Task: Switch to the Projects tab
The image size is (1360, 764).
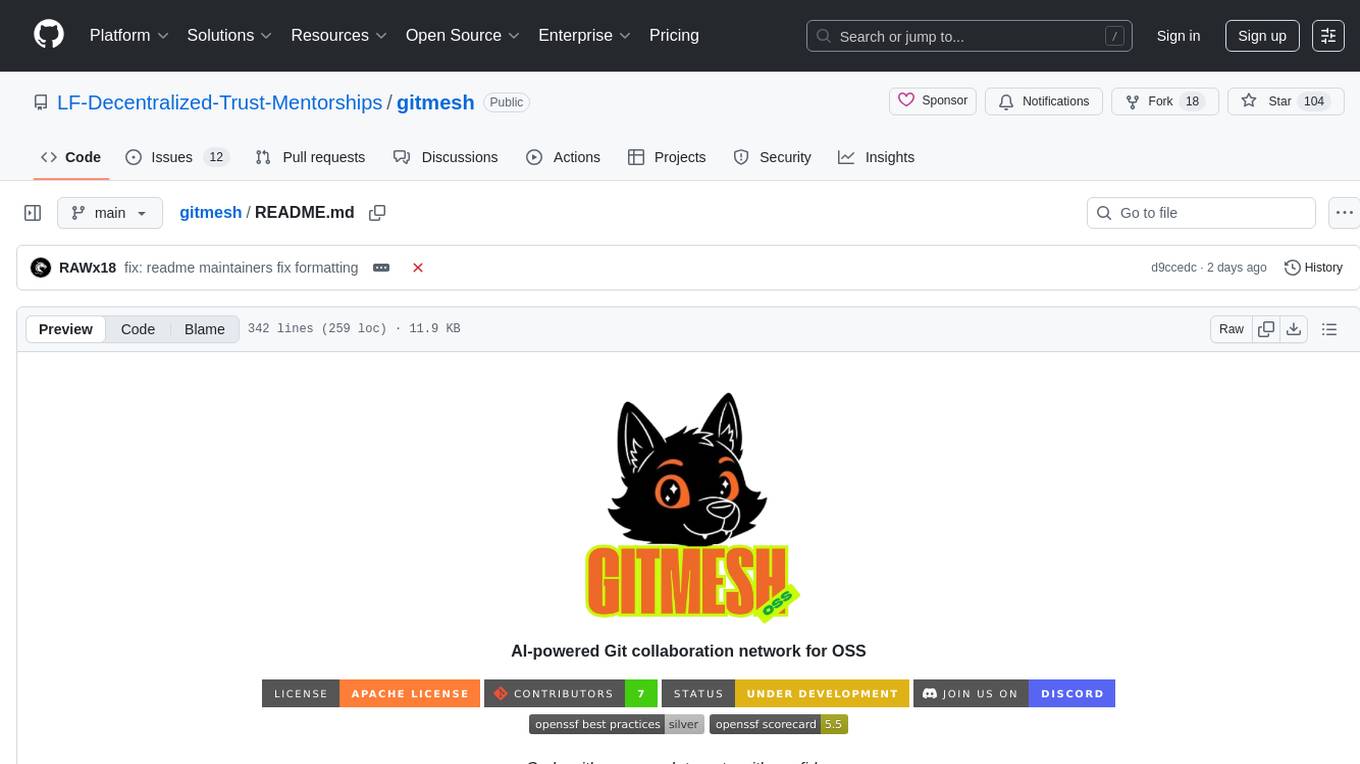Action: point(667,157)
